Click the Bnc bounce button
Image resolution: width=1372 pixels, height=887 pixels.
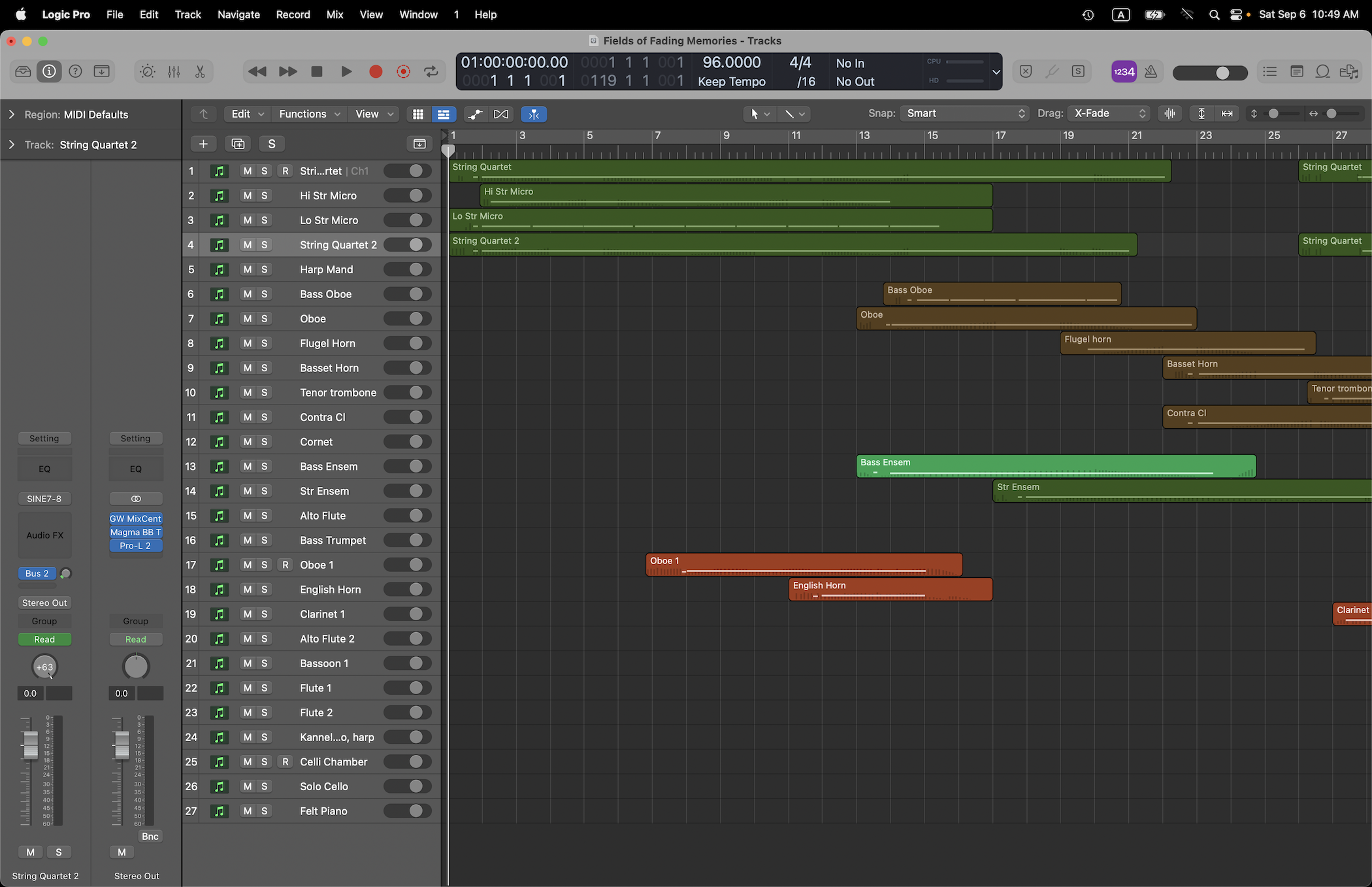click(x=150, y=836)
